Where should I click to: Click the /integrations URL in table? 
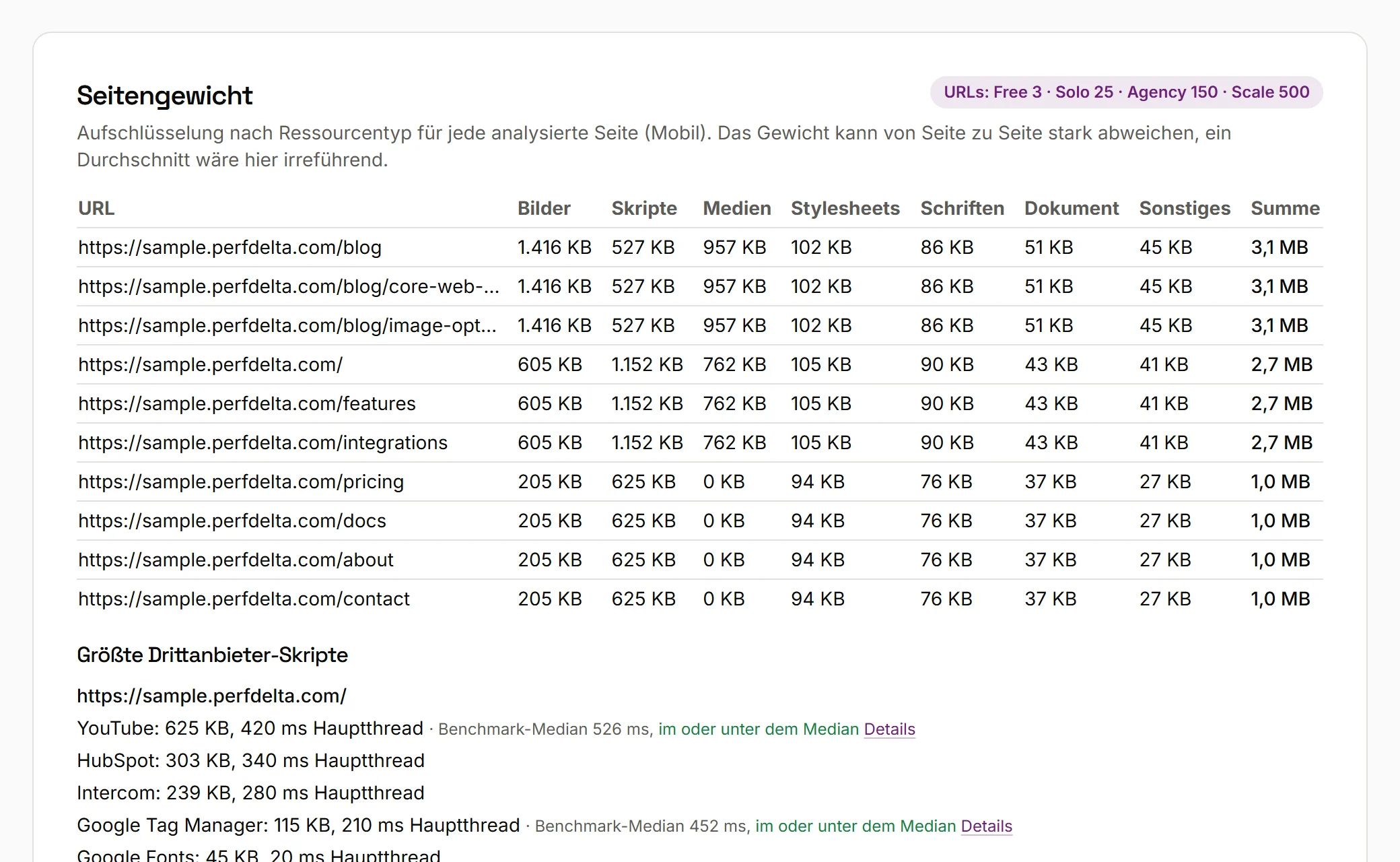263,442
